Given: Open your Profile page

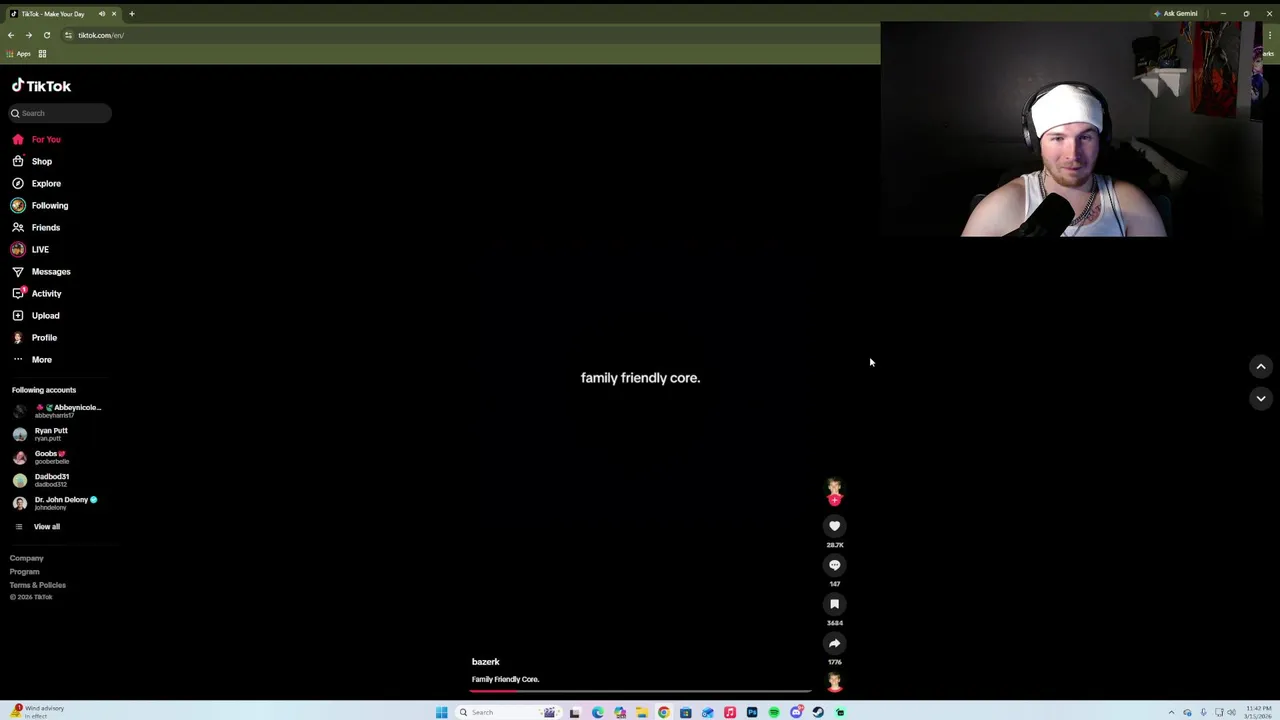Looking at the screenshot, I should click(35, 337).
